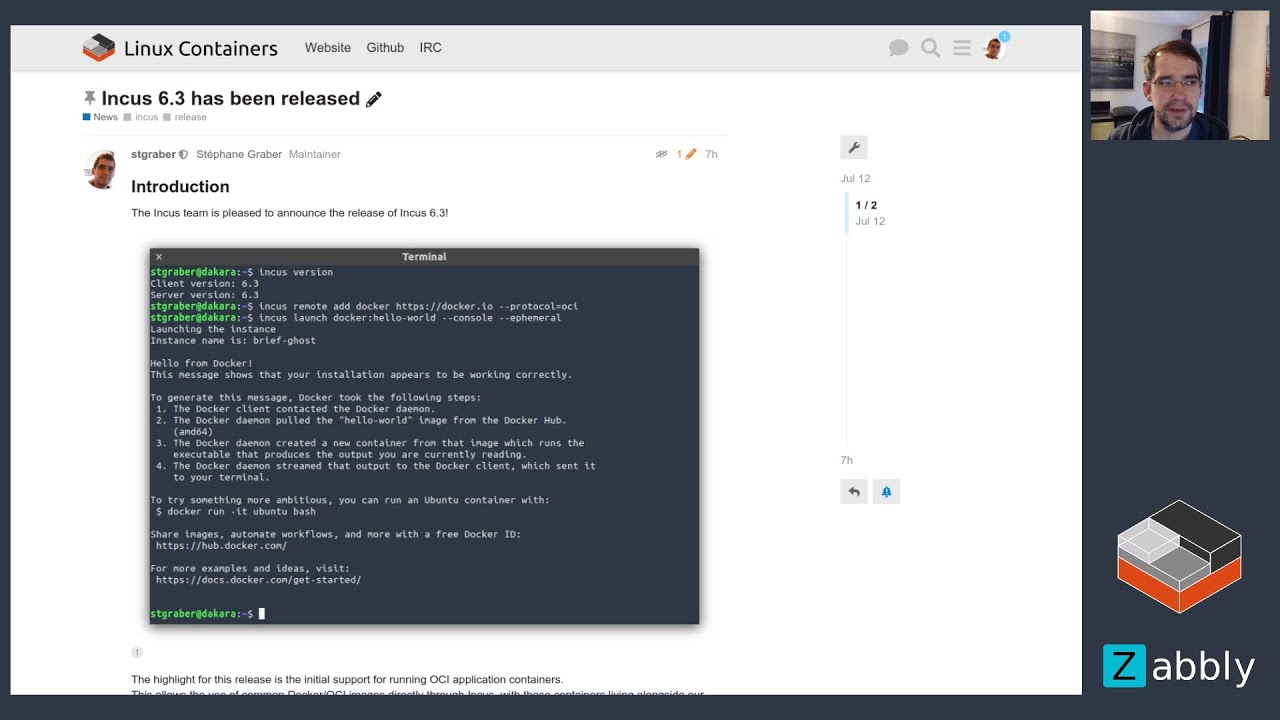Click the incus tag
1280x720 pixels.
pos(146,117)
